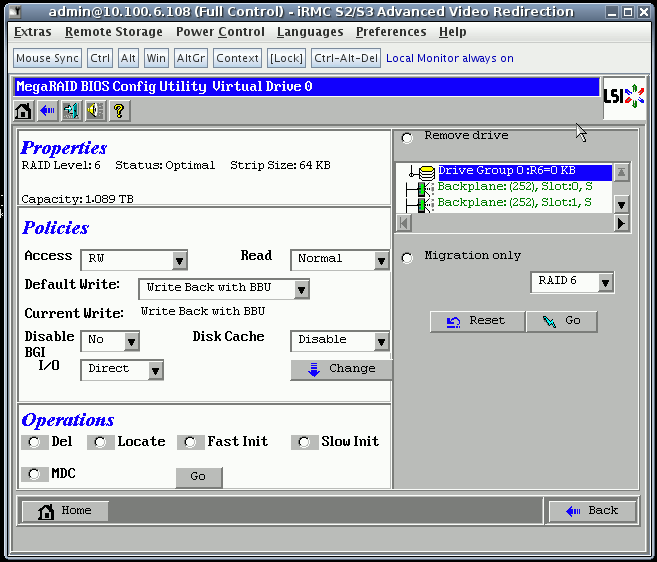Click the Capacity: 1.089 TB text
The image size is (657, 562).
pyautogui.click(x=78, y=199)
